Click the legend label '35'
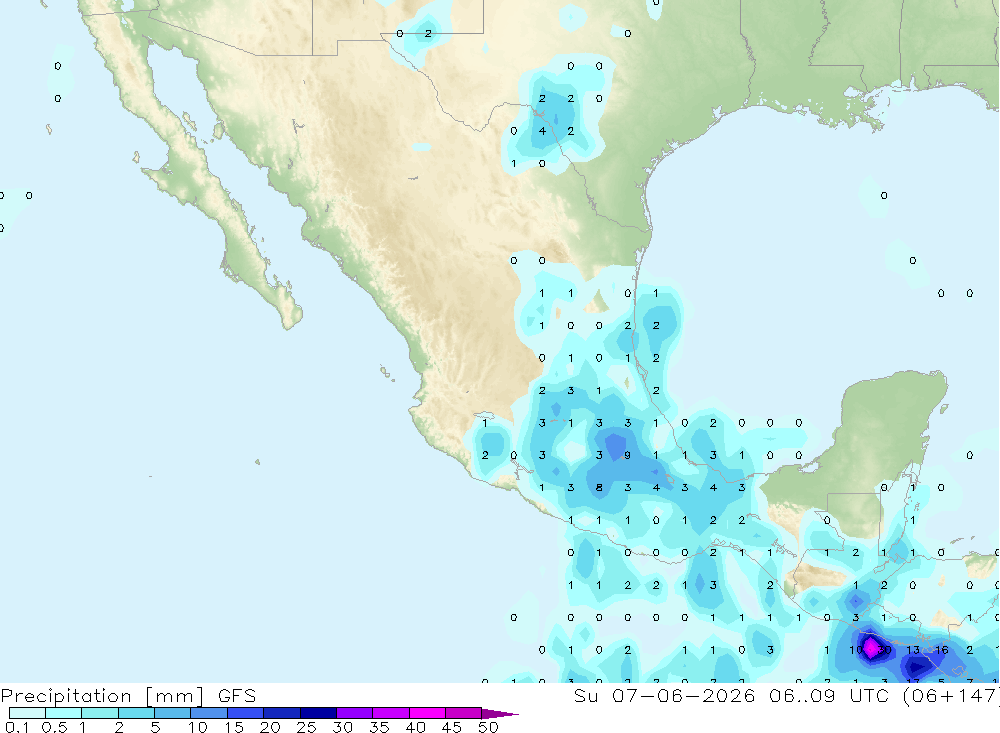Viewport: 1000px width, 733px height. pyautogui.click(x=379, y=727)
